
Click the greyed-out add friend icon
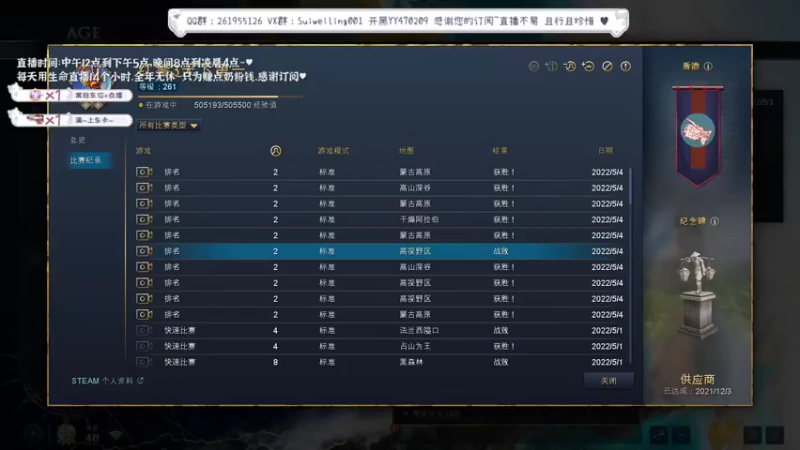(552, 66)
